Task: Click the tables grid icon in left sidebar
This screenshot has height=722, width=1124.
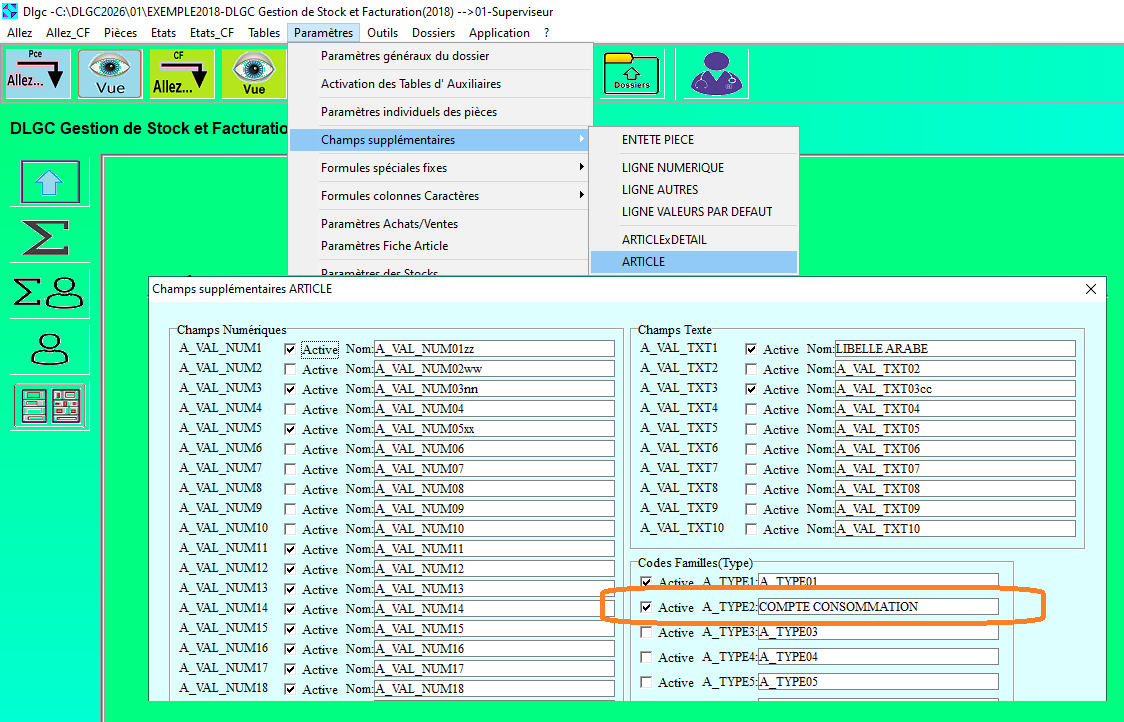Action: (x=50, y=407)
